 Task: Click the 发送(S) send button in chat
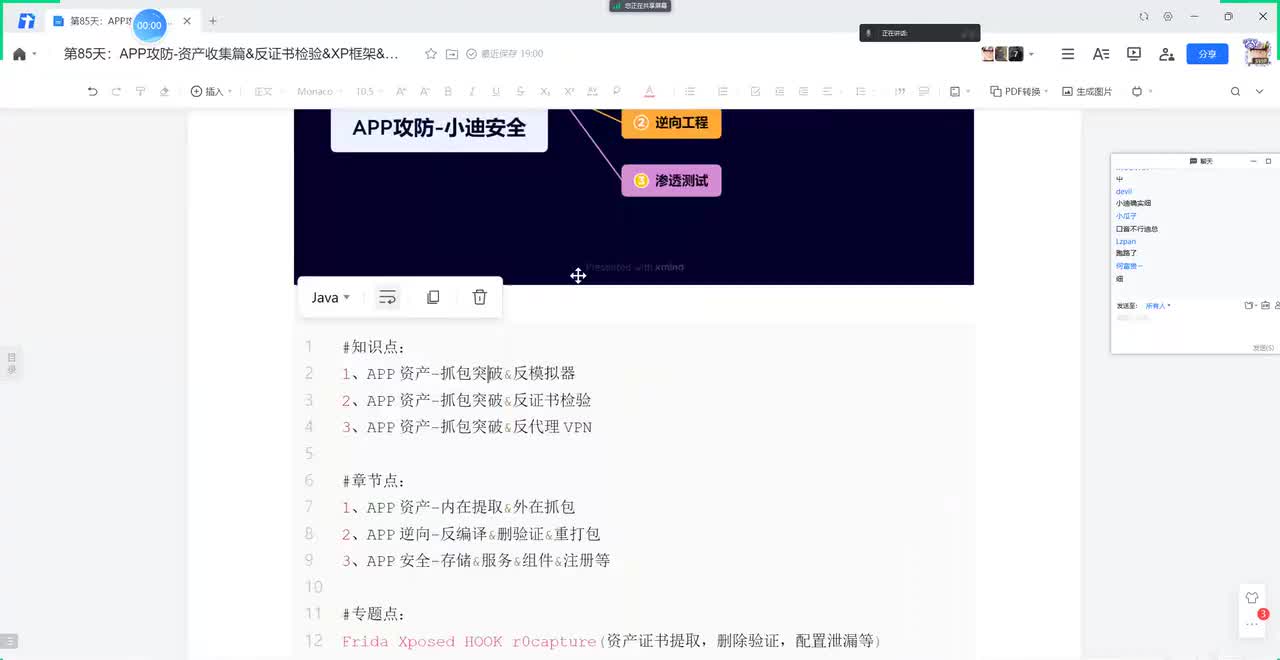tap(1263, 347)
